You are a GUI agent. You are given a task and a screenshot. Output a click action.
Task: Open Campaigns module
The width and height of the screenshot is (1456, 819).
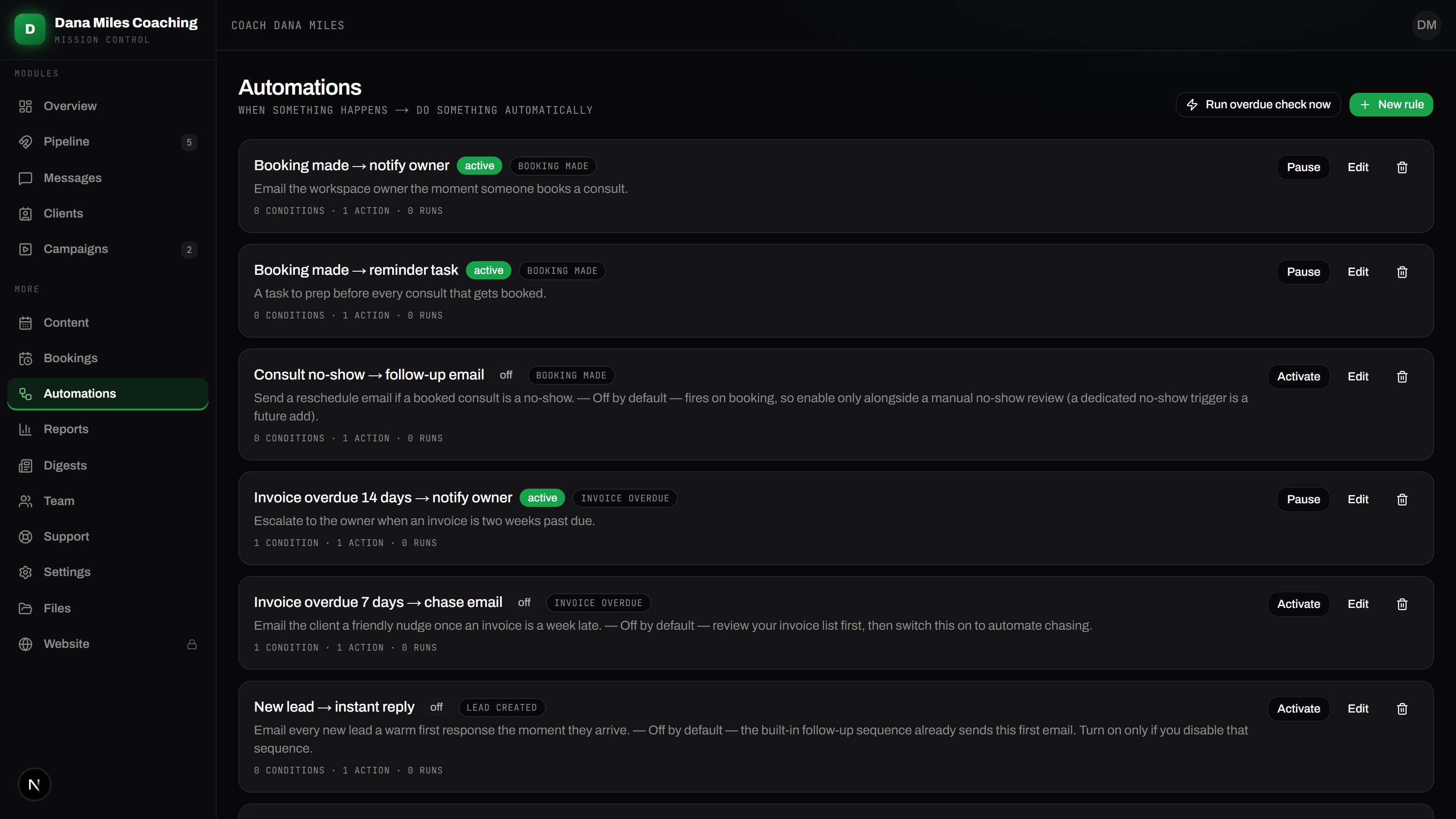pyautogui.click(x=107, y=249)
